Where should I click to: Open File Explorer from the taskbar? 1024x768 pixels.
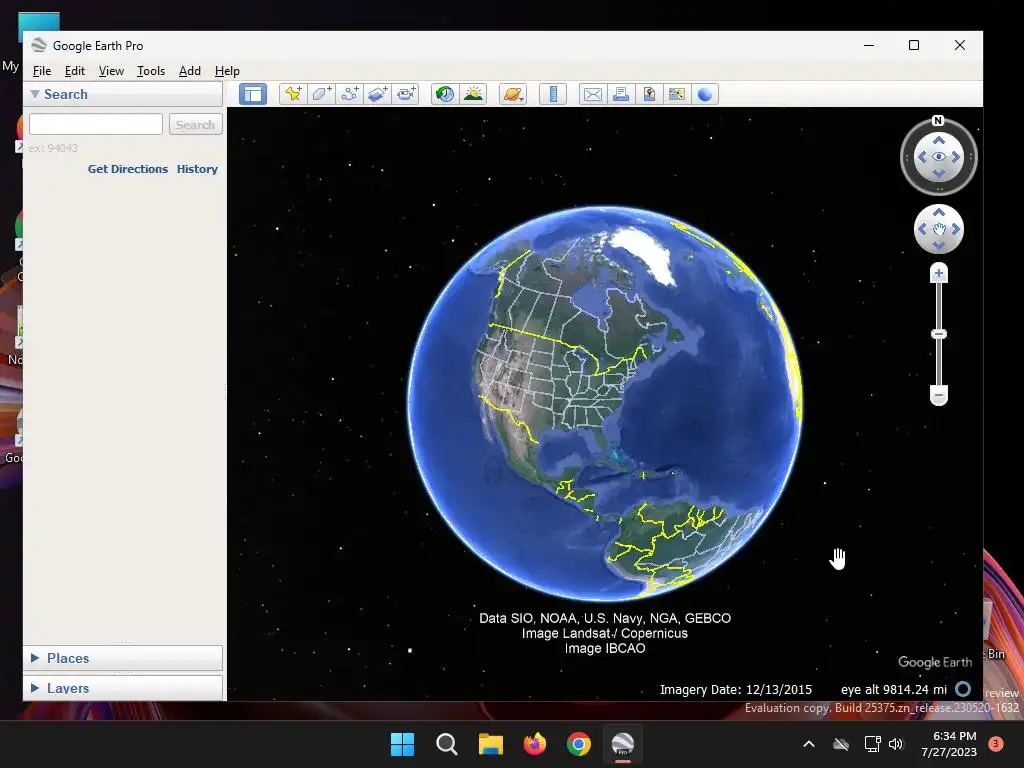(490, 744)
